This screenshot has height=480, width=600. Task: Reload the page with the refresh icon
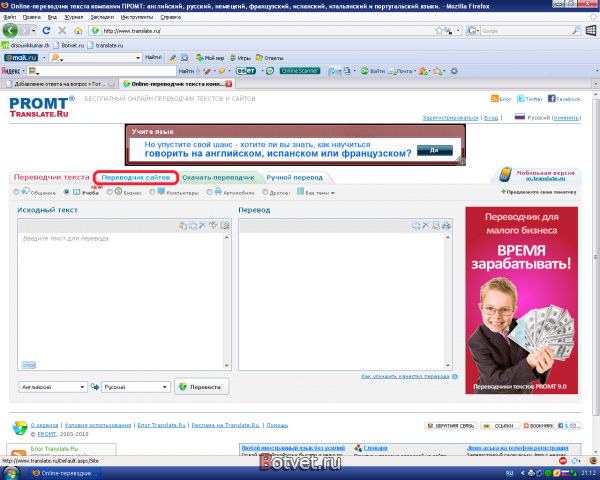[x=46, y=31]
